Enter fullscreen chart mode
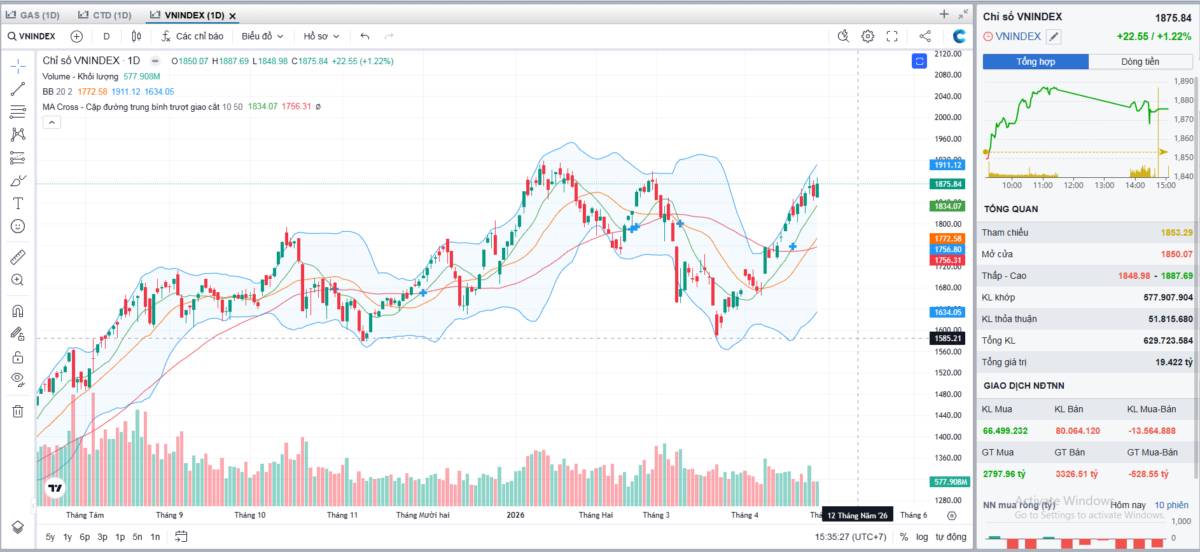The width and height of the screenshot is (1200, 552). click(x=892, y=36)
